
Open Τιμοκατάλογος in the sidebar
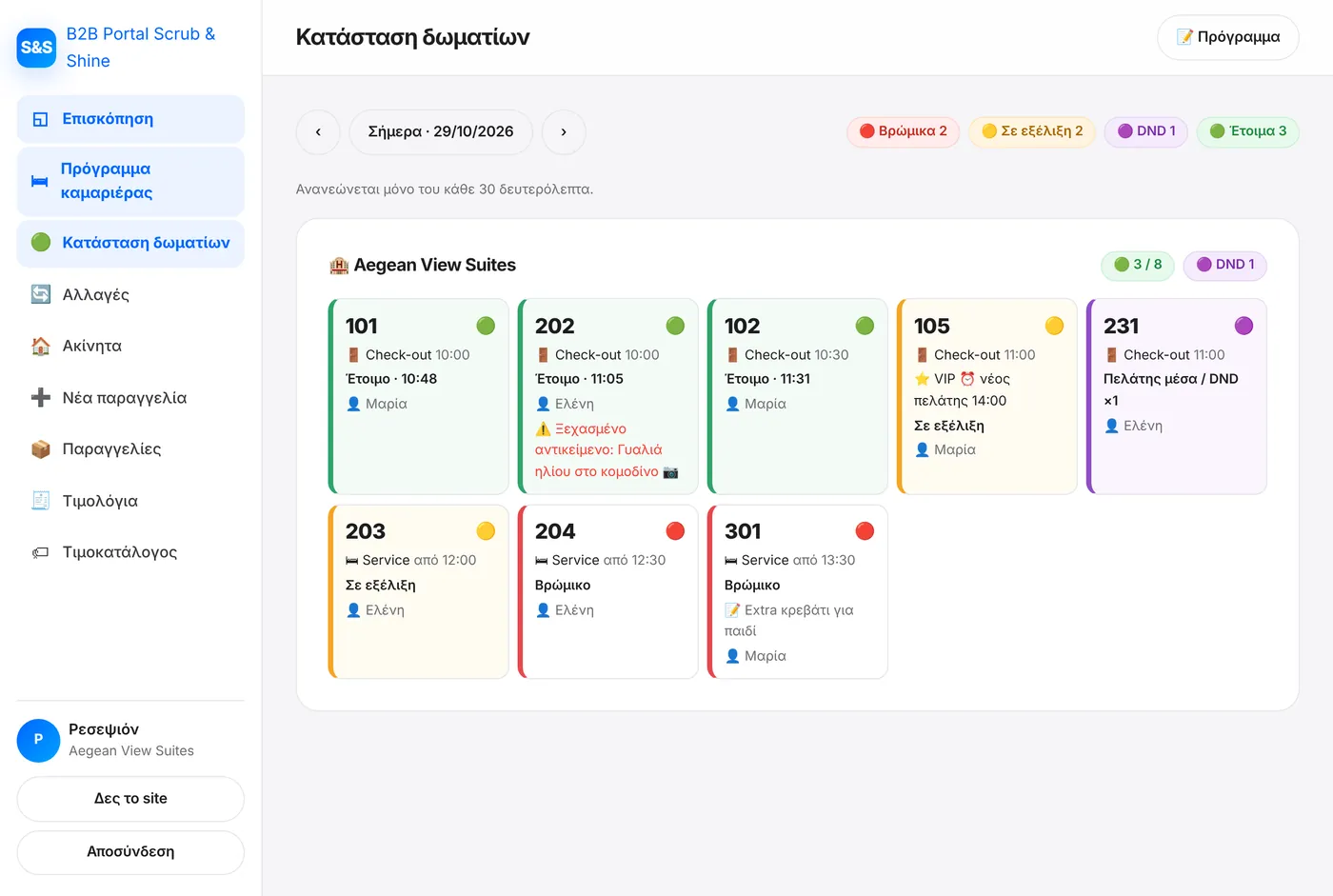(130, 552)
